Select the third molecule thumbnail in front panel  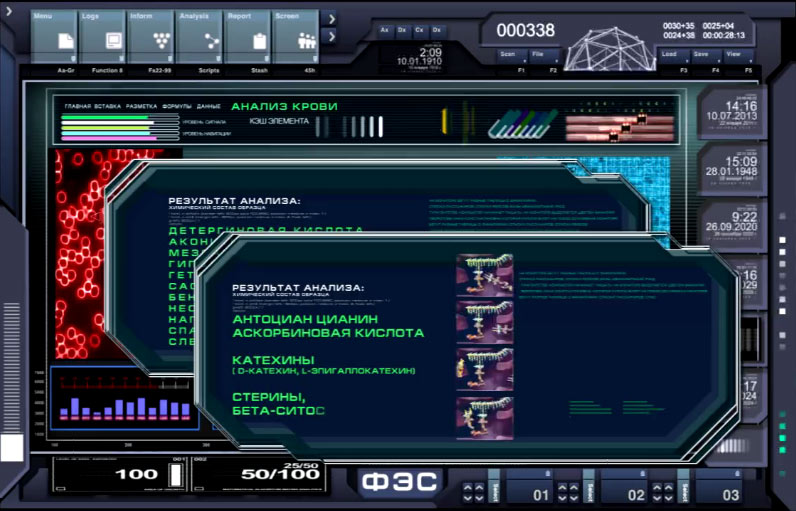[x=485, y=369]
